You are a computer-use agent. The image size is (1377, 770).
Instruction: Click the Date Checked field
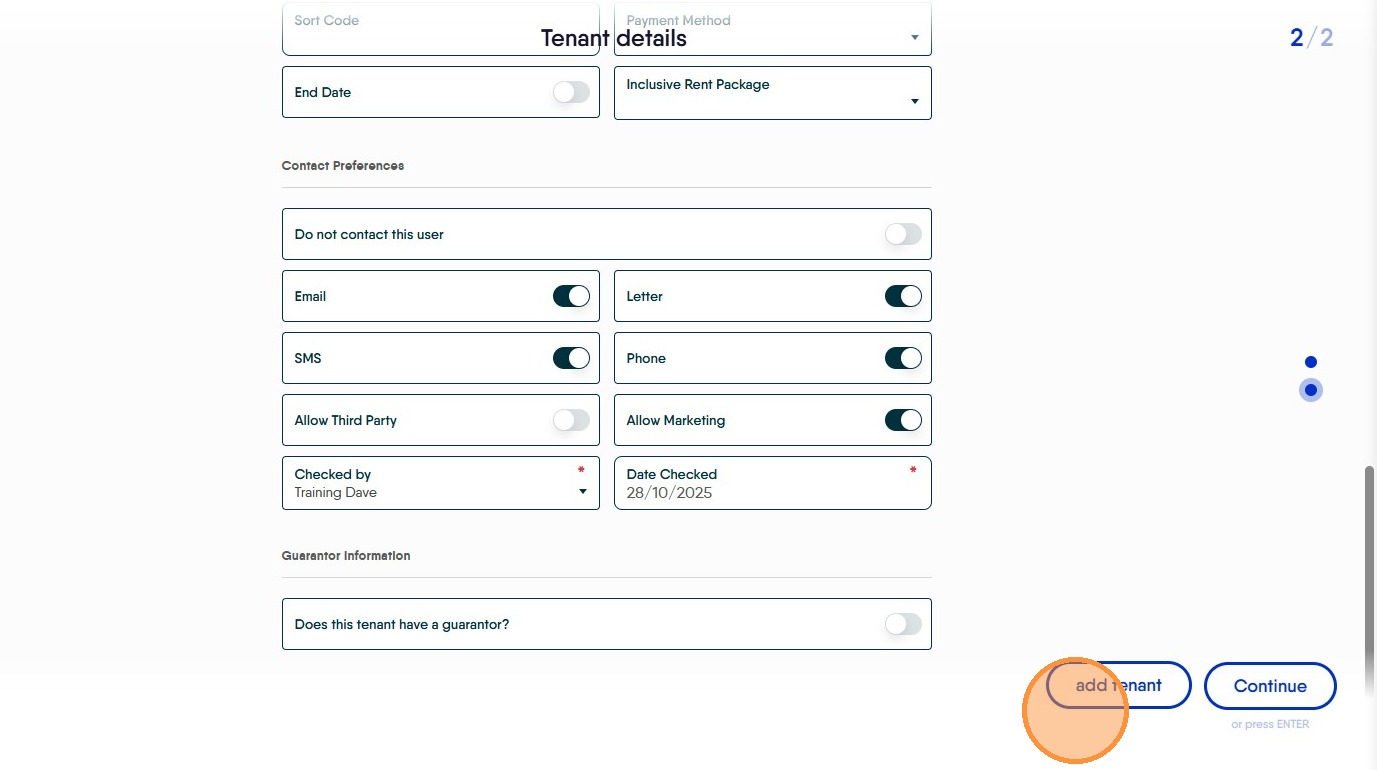[772, 483]
